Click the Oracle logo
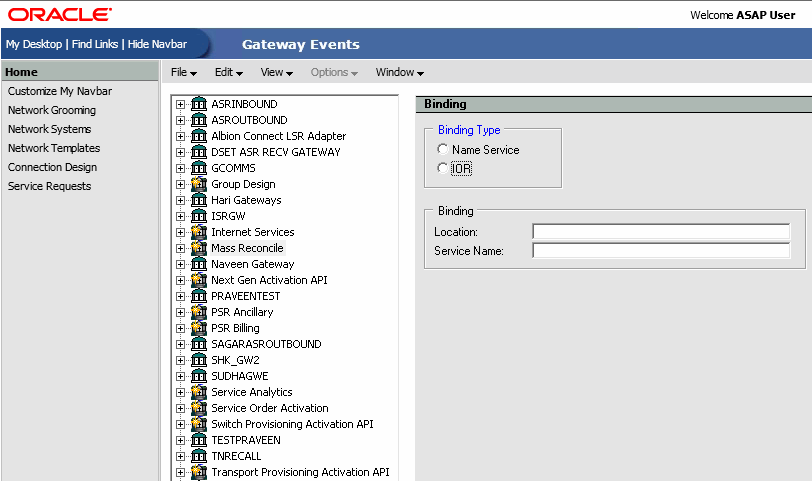Viewport: 812px width, 481px height. click(x=60, y=14)
